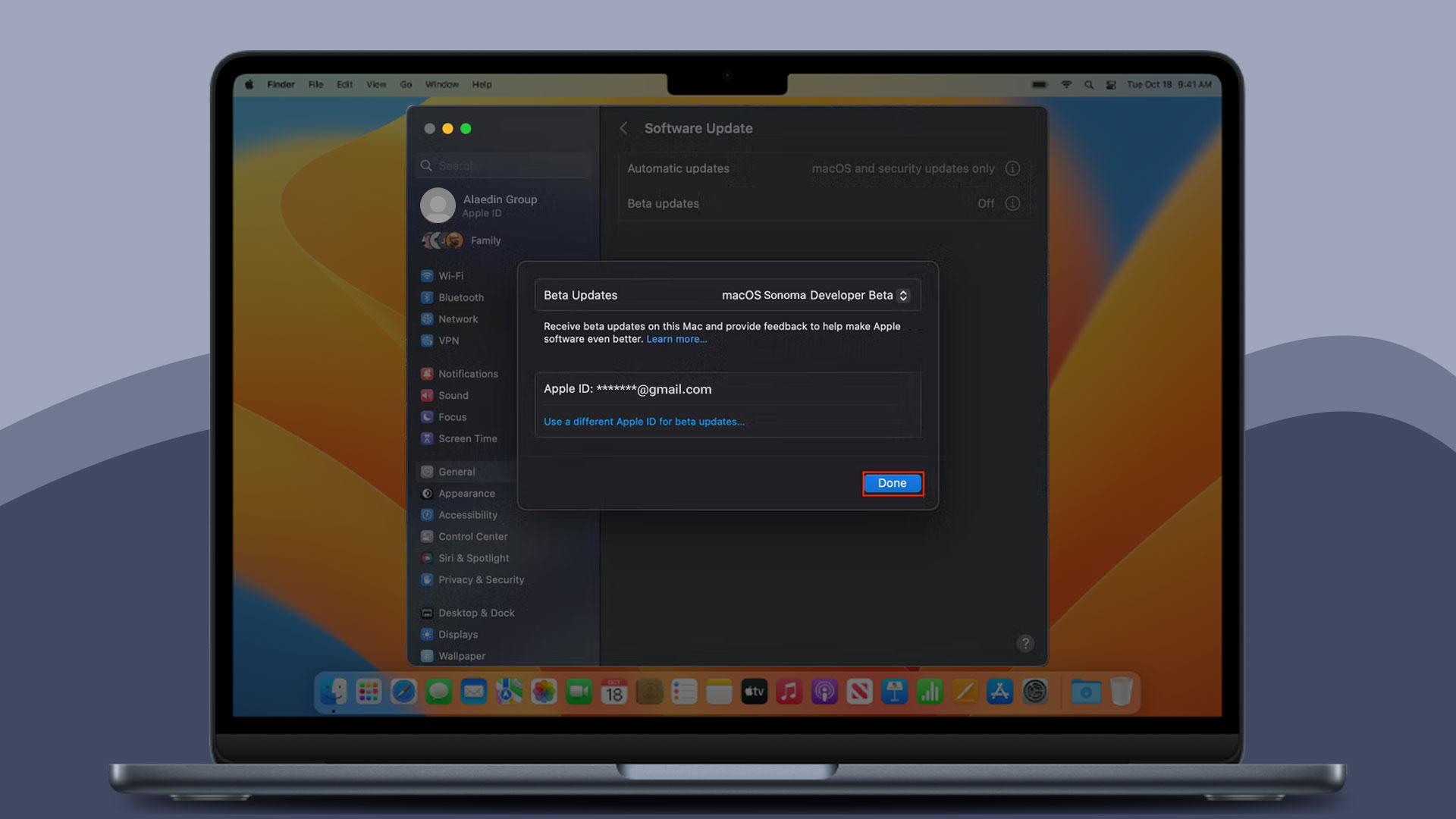Open Music from the Dock
The height and width of the screenshot is (819, 1456).
tap(789, 692)
